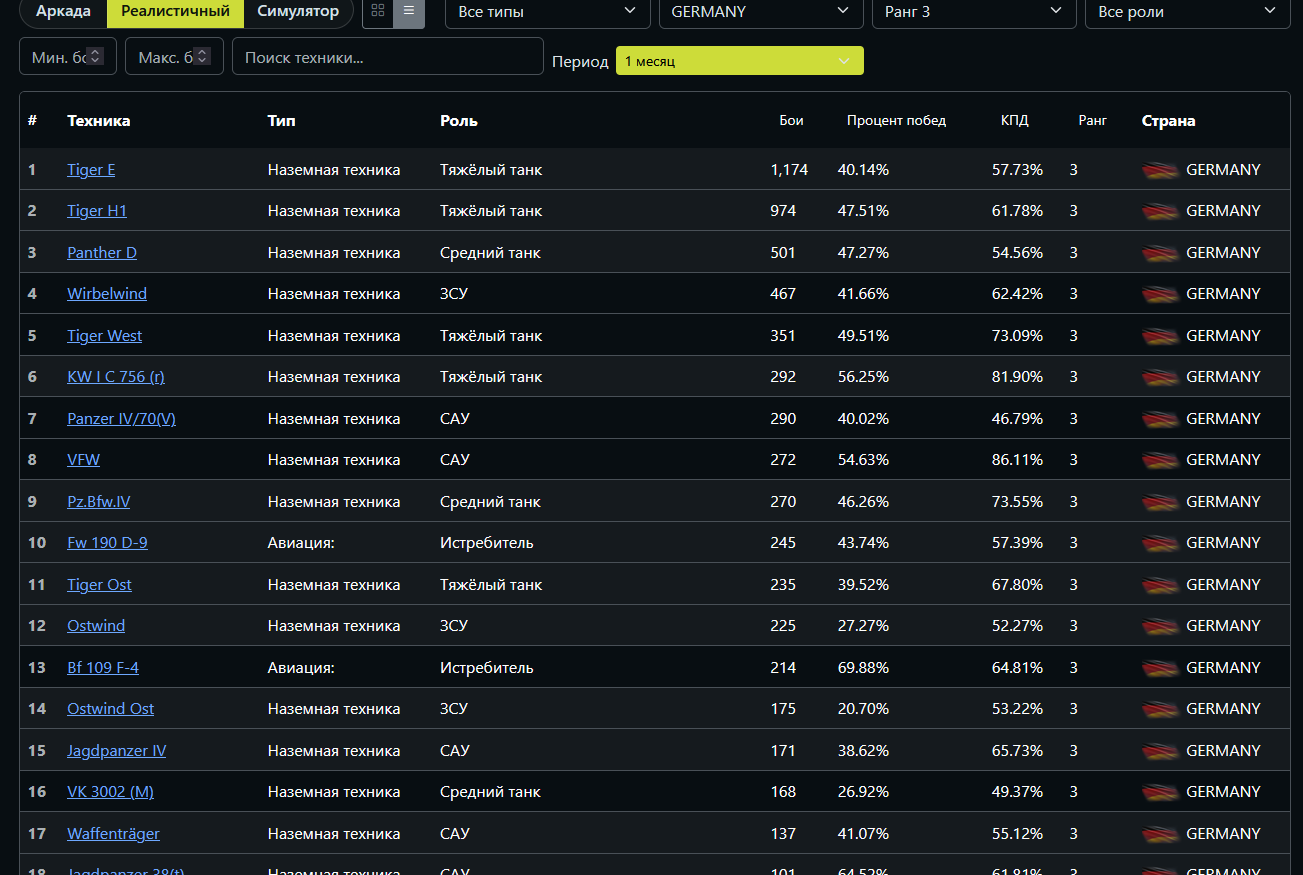Sort by Процент побед column header
1303x875 pixels.
click(896, 121)
